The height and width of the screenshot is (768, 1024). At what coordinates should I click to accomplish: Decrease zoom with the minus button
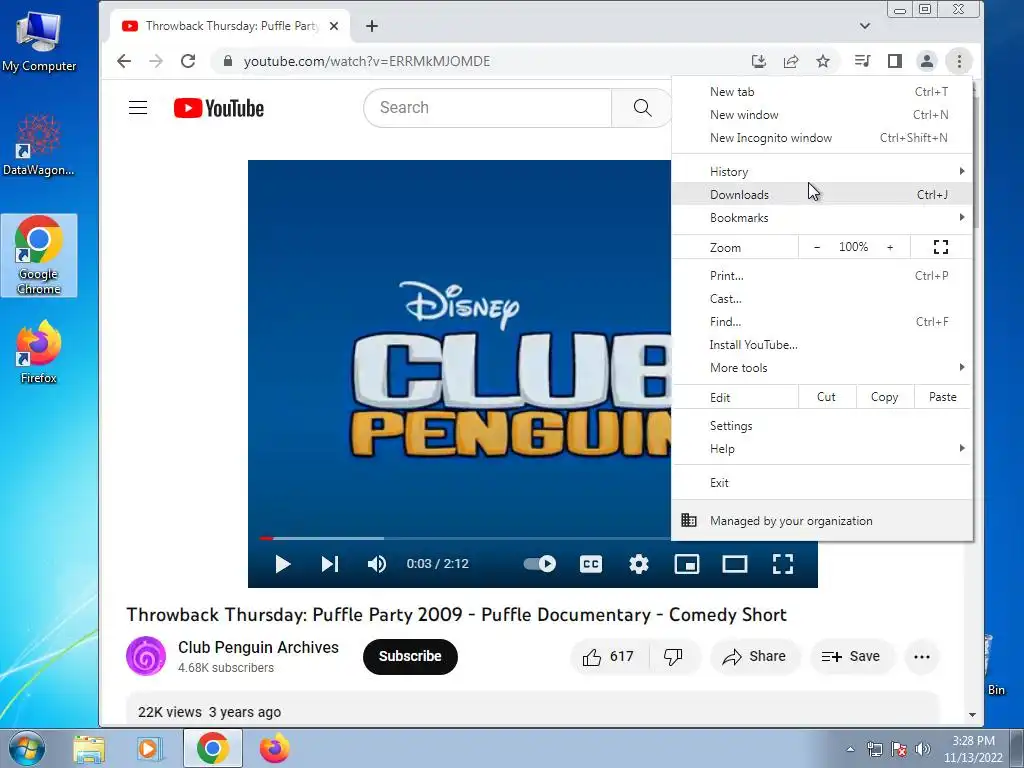(816, 247)
